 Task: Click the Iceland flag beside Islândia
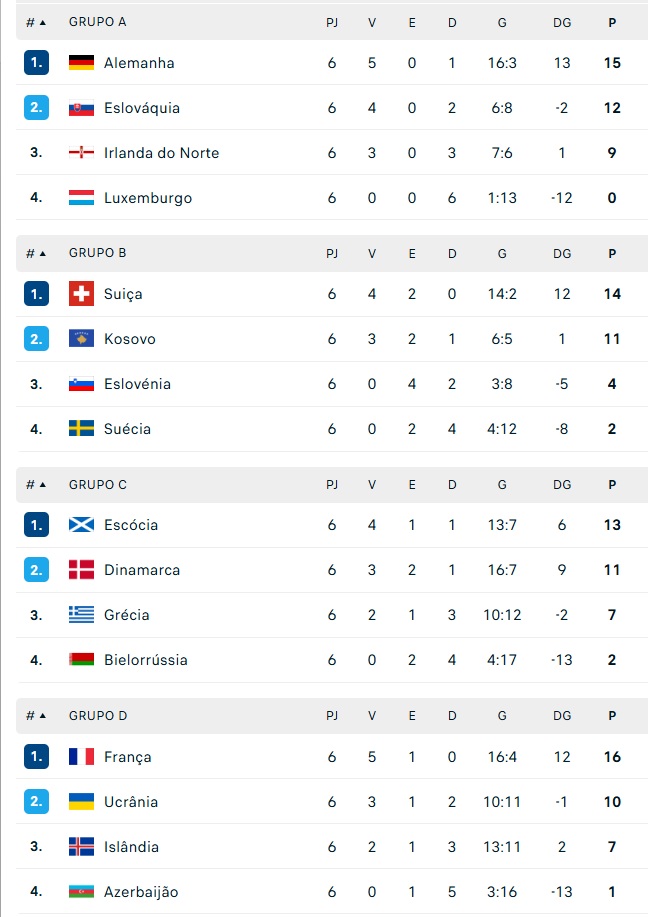point(81,847)
